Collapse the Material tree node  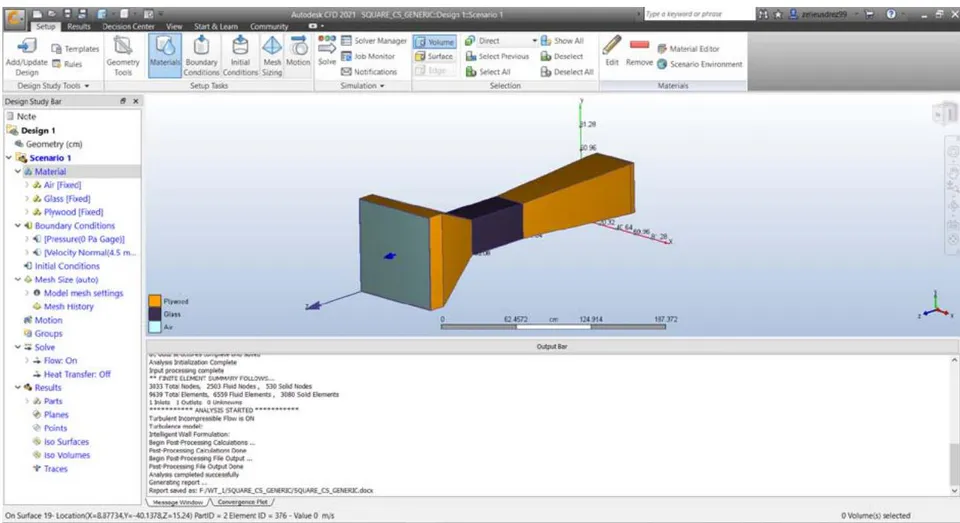18,171
